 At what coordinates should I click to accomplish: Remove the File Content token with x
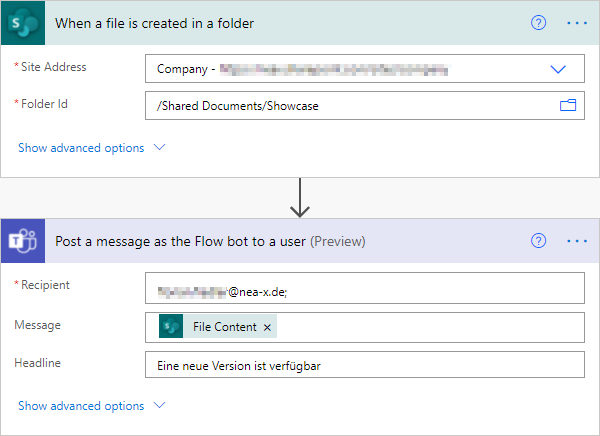268,327
